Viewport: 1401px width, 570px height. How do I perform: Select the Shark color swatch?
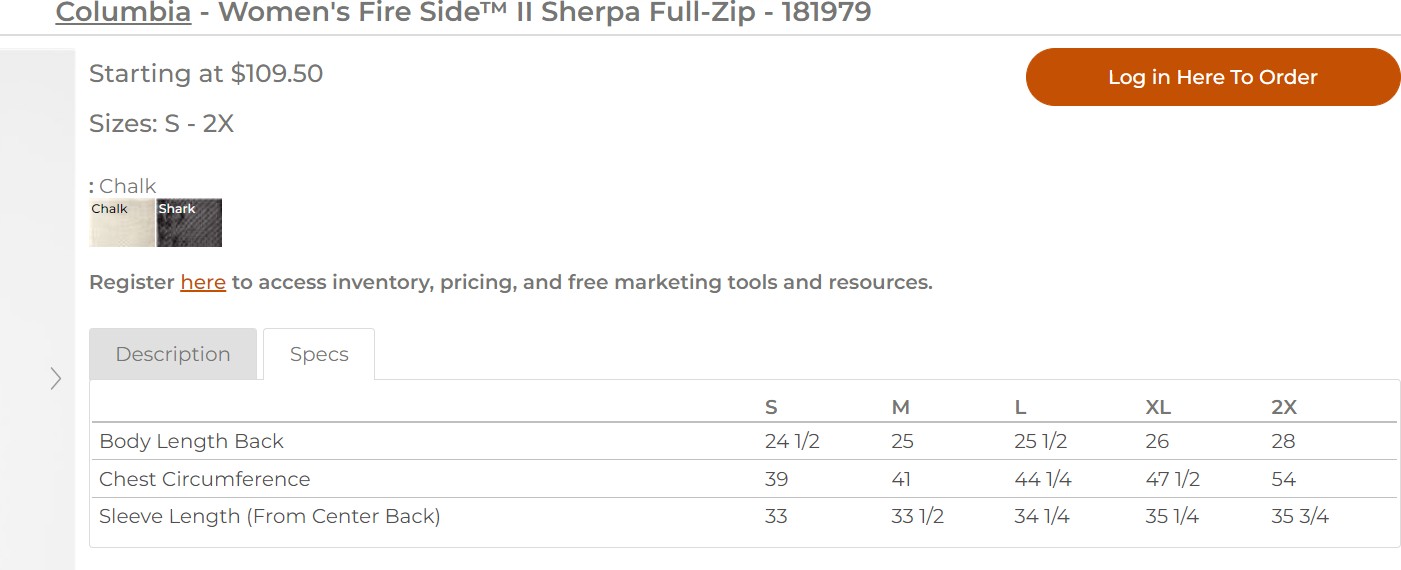[x=189, y=222]
